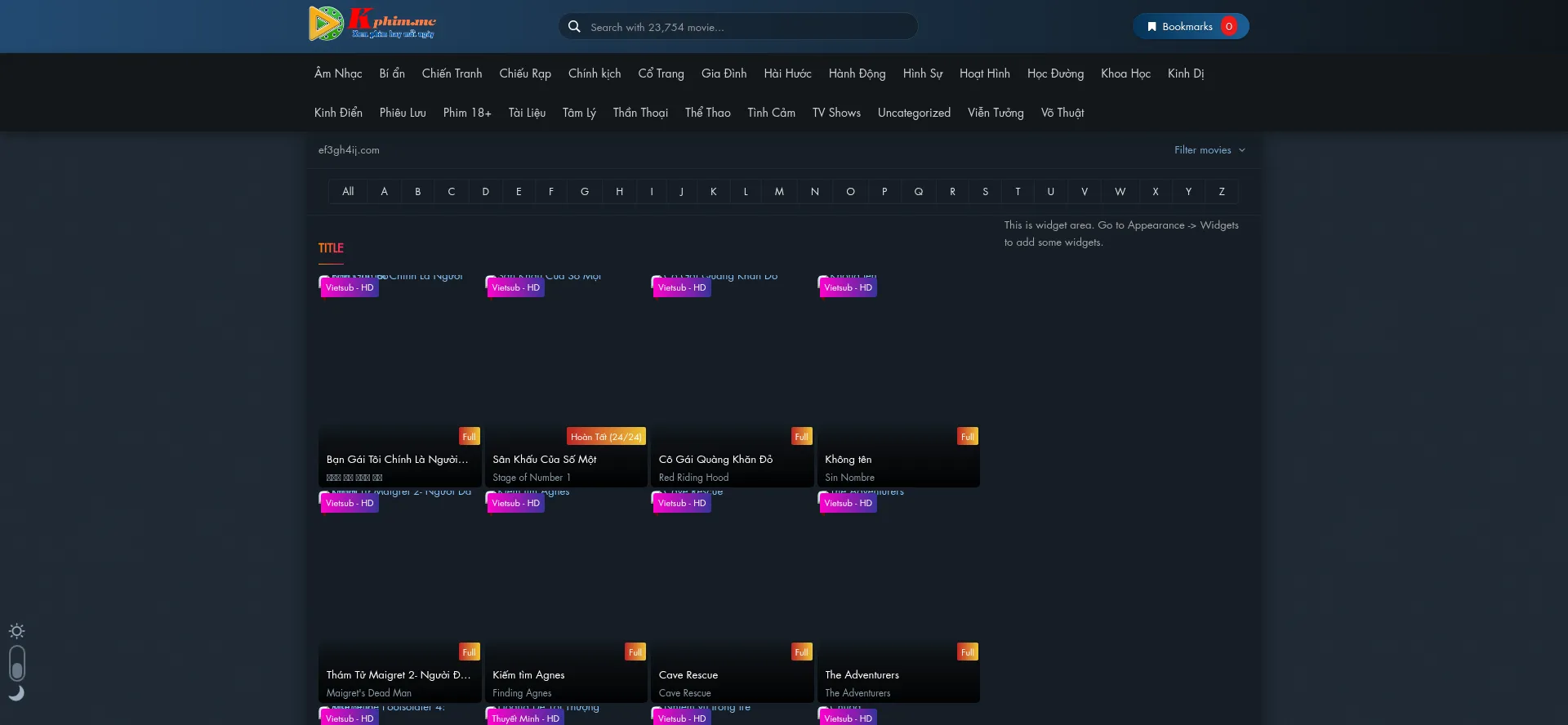The width and height of the screenshot is (1568, 725).
Task: Open Kinh Điển genre
Action: tap(338, 113)
